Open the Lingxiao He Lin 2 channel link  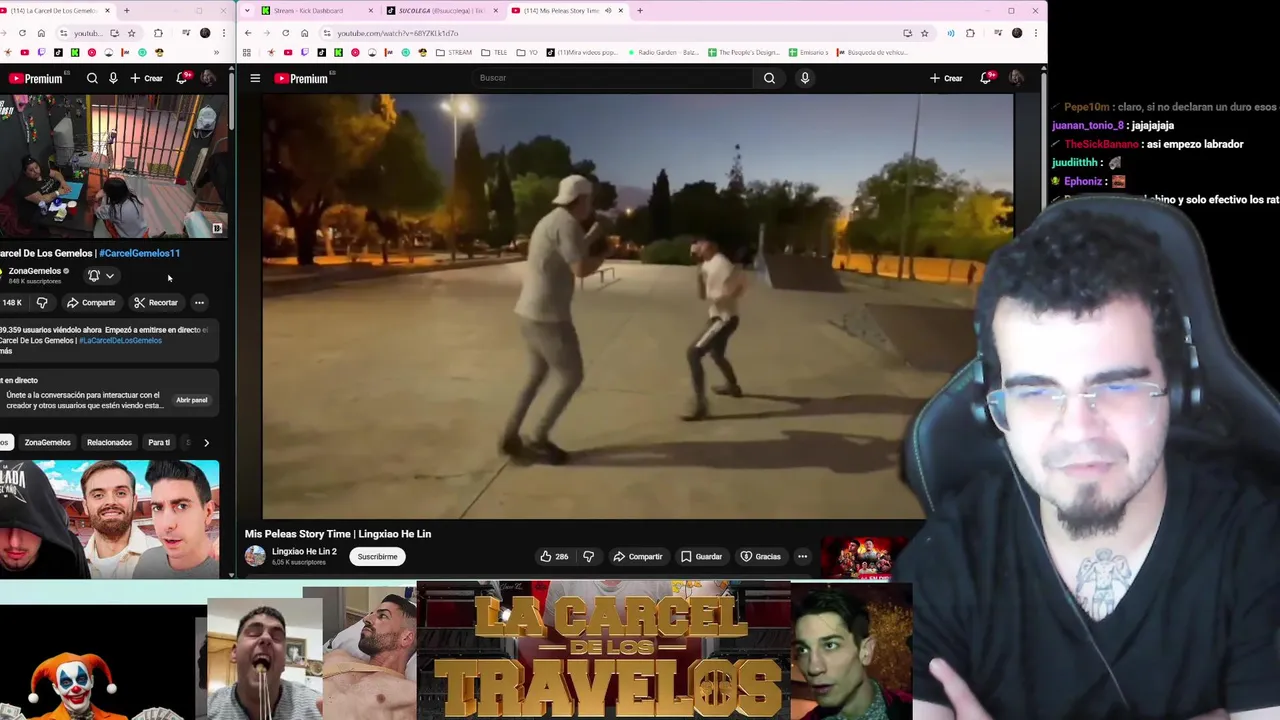pyautogui.click(x=304, y=551)
